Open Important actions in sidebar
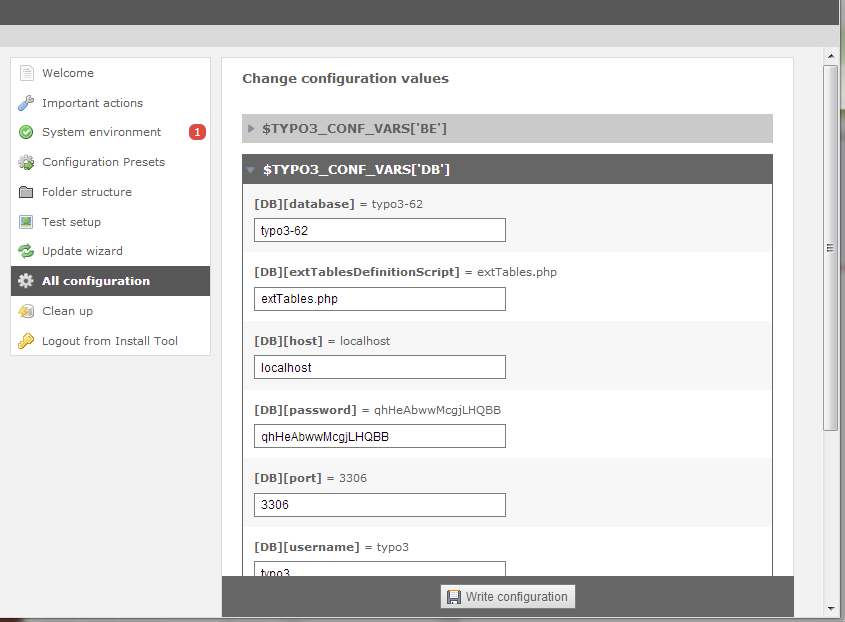 tap(110, 103)
